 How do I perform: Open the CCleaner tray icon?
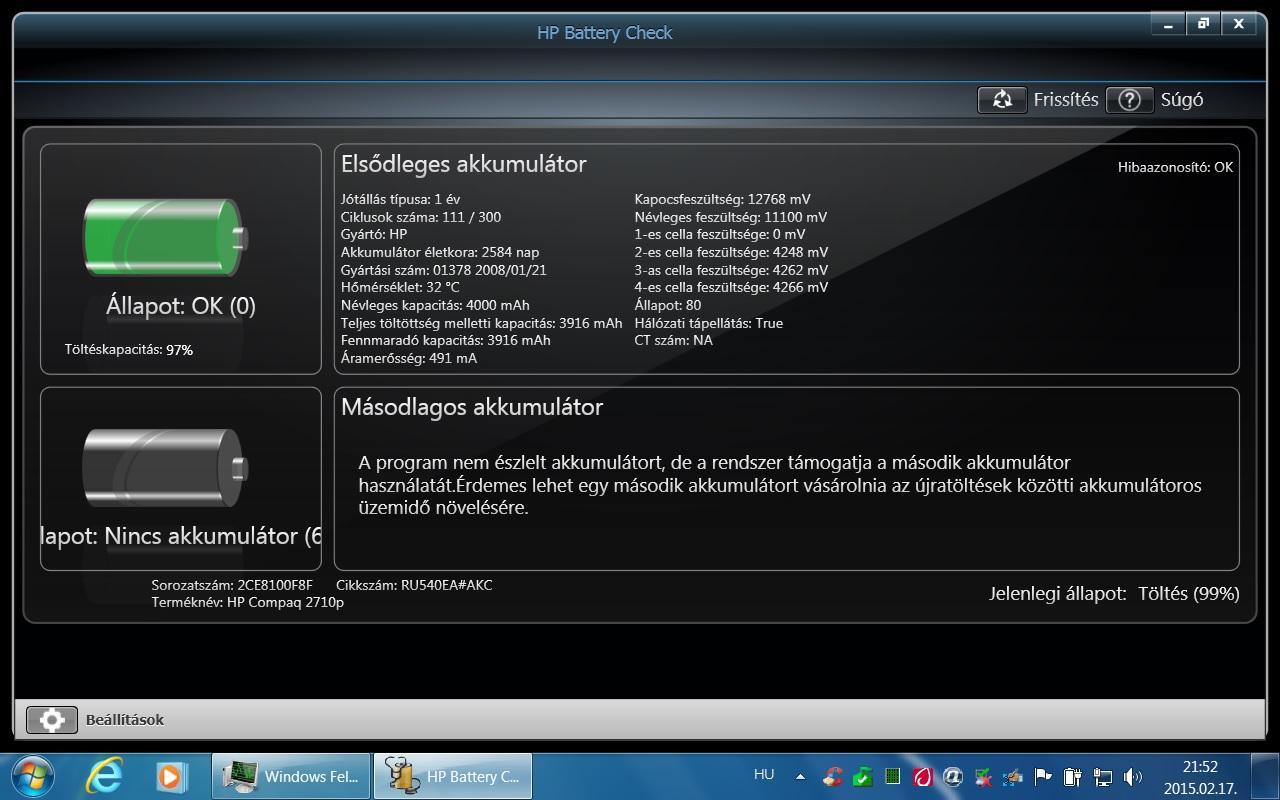(x=832, y=776)
